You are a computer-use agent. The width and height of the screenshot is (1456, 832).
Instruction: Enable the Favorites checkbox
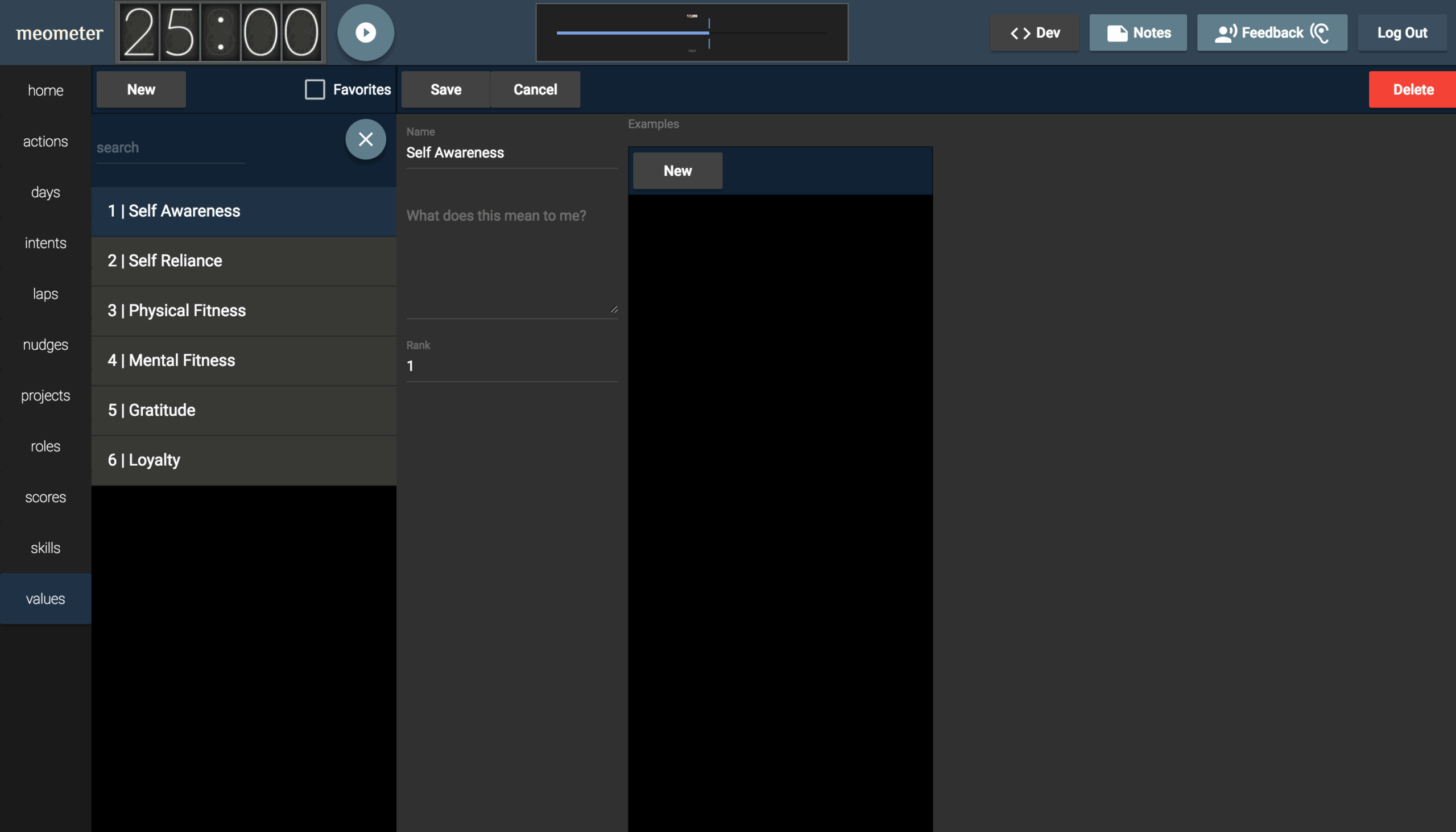[x=315, y=90]
